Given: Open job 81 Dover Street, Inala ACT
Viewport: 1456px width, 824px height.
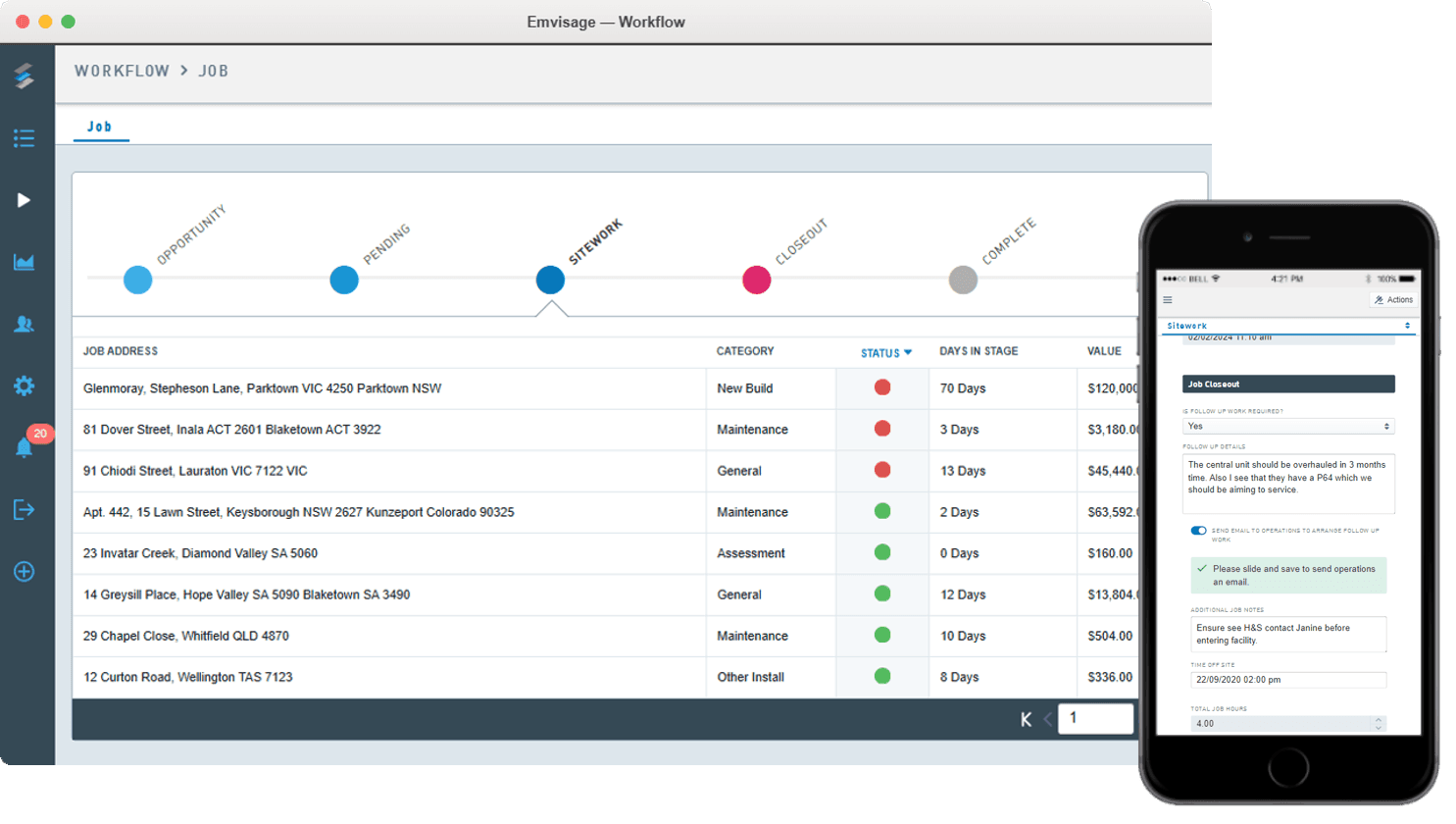Looking at the screenshot, I should click(231, 430).
